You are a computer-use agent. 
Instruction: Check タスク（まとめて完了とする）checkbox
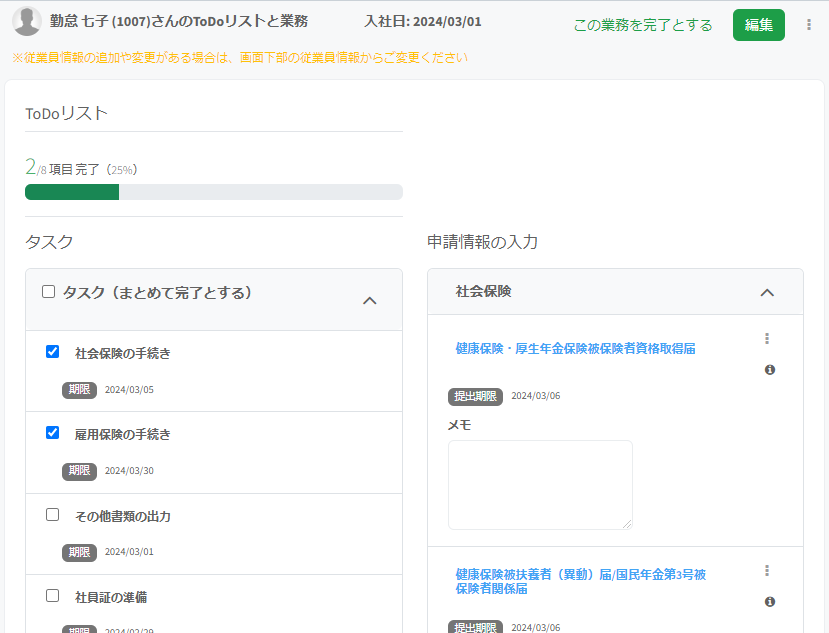tap(49, 292)
